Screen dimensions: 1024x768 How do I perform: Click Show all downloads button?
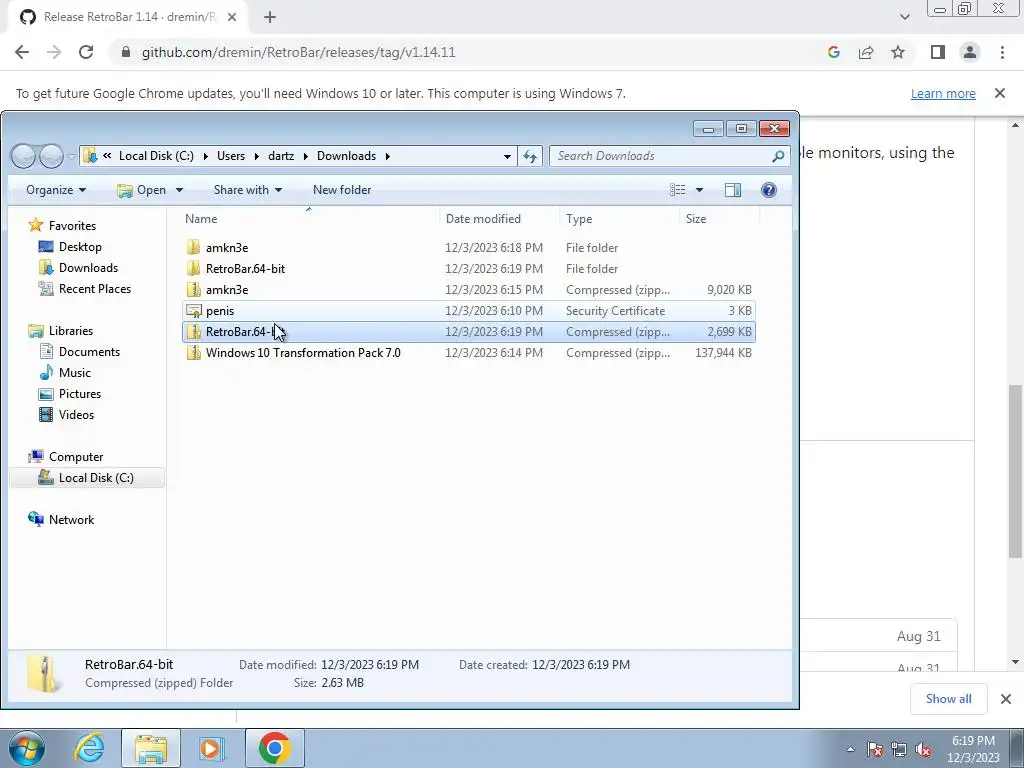[x=948, y=699]
